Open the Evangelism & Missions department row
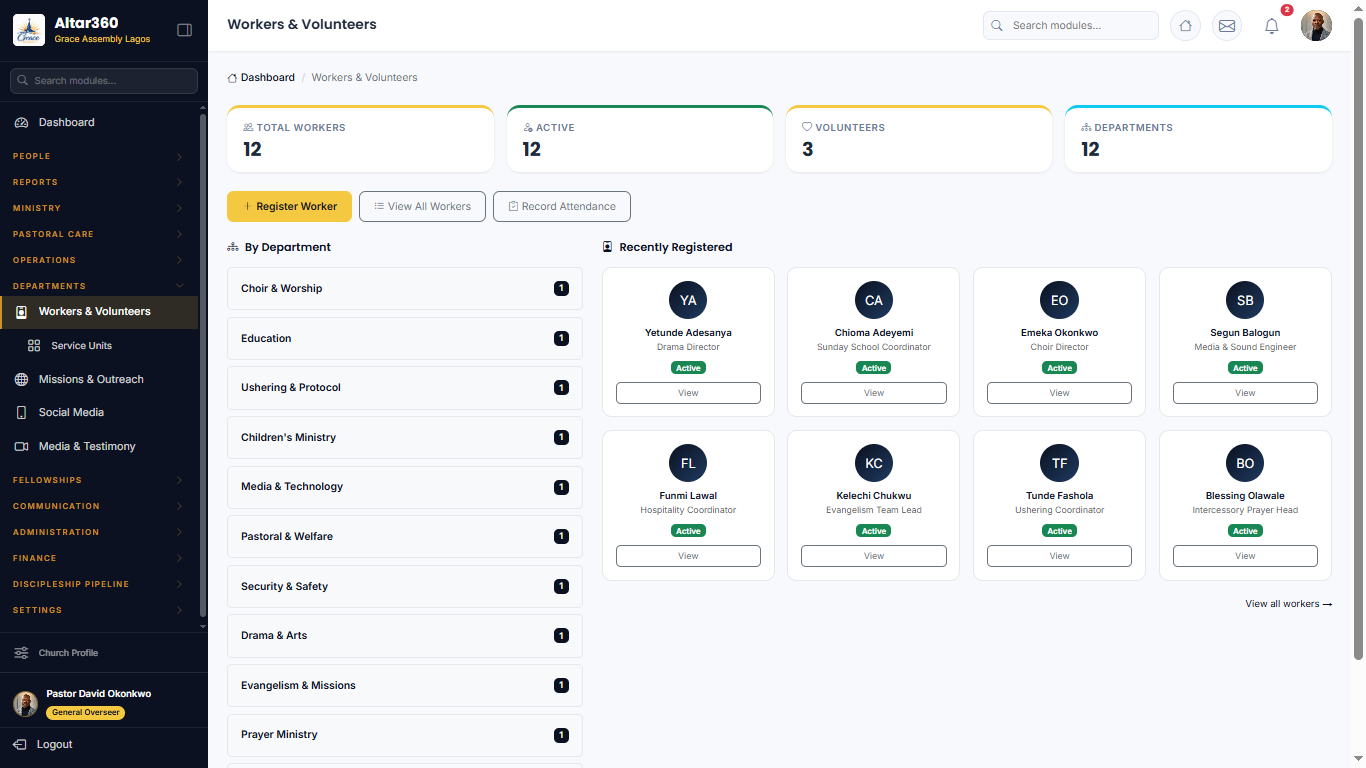This screenshot has width=1366, height=768. (405, 686)
